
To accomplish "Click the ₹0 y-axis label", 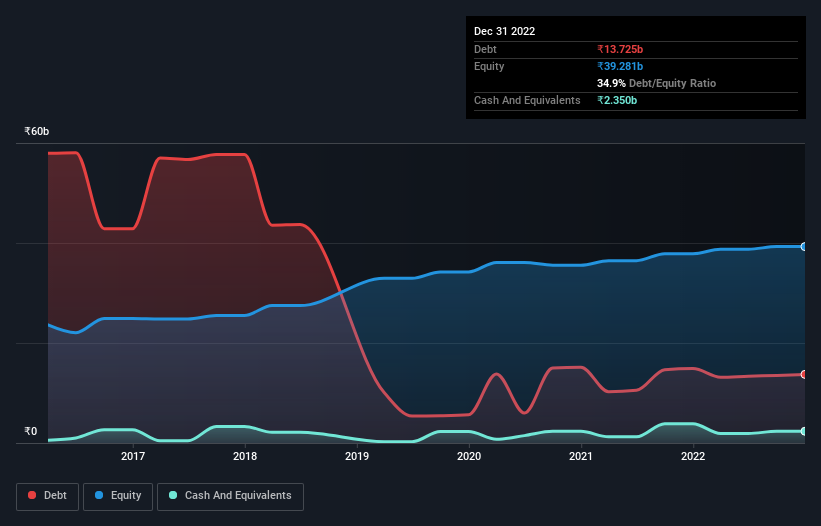I will (x=31, y=431).
